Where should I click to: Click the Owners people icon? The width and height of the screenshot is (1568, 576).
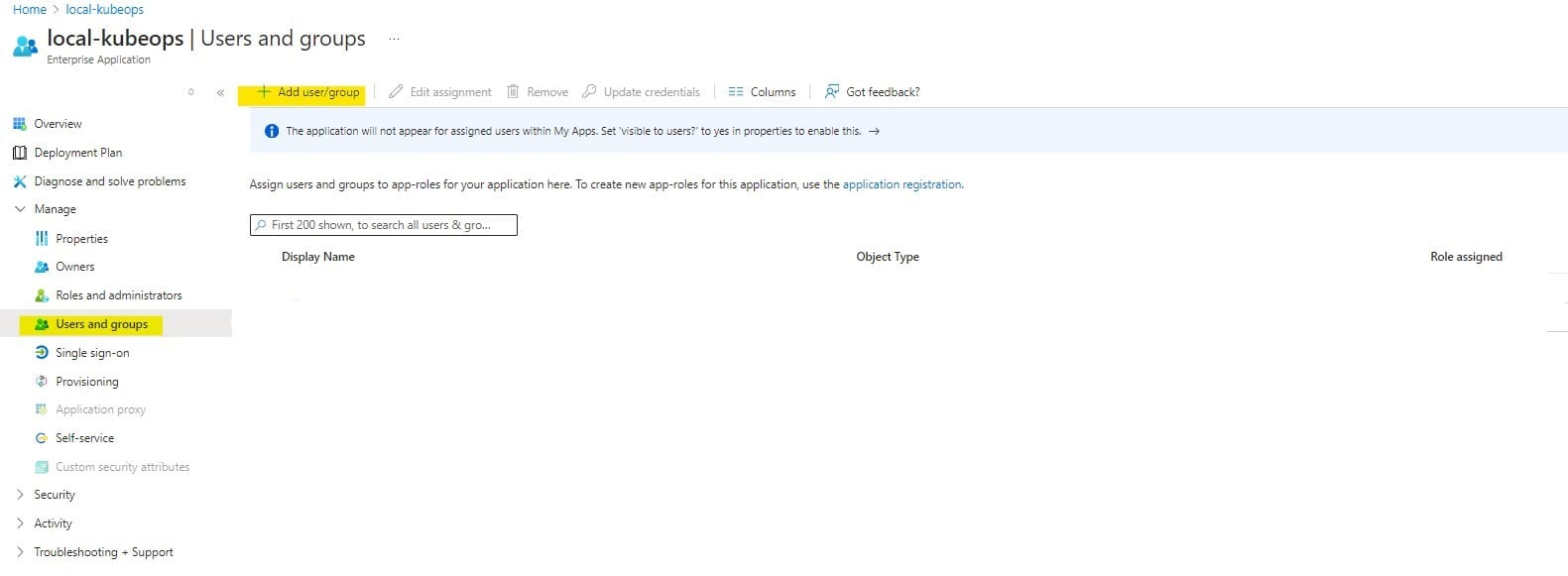(42, 267)
